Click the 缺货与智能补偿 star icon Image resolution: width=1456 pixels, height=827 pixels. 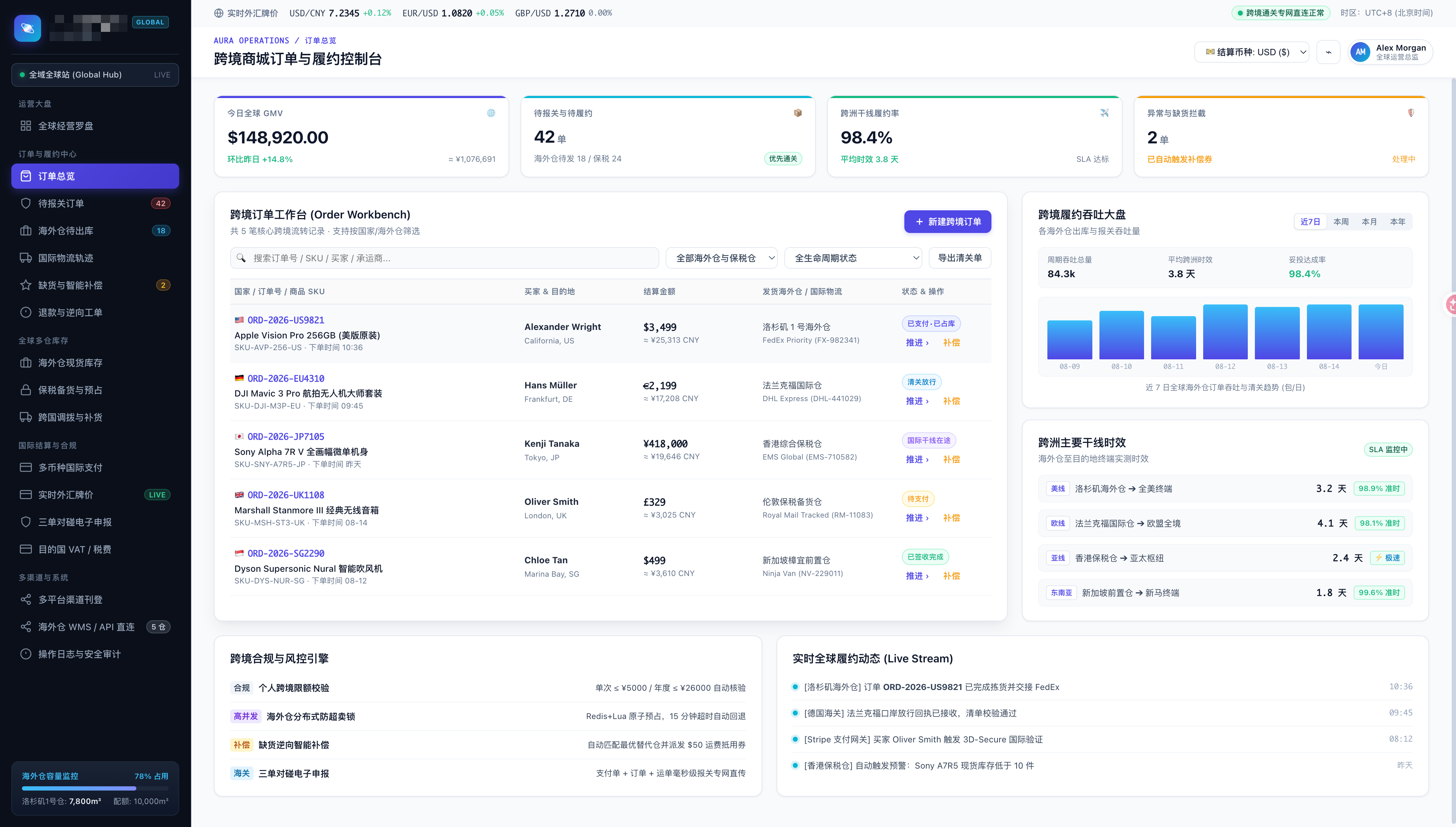pos(25,285)
